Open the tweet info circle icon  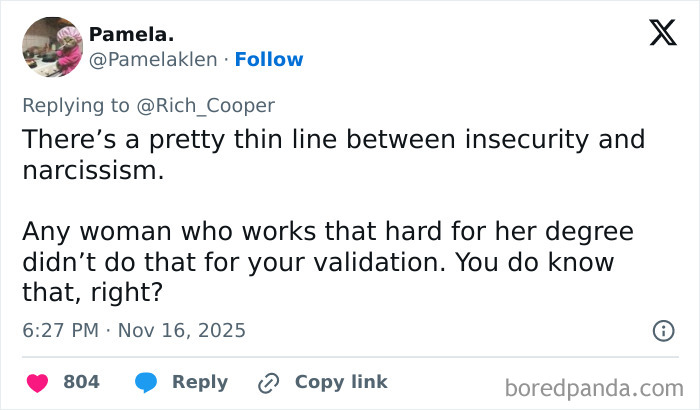click(662, 330)
